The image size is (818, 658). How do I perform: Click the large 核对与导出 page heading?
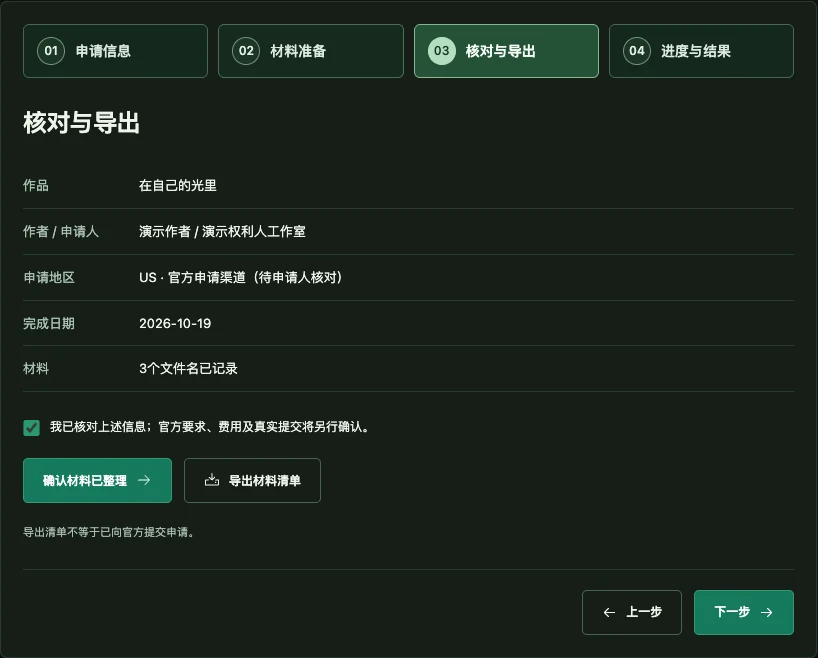click(81, 123)
